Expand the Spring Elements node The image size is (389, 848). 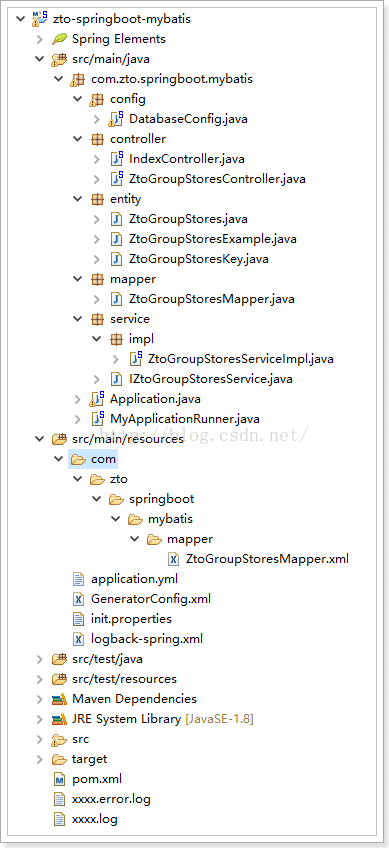pos(39,39)
